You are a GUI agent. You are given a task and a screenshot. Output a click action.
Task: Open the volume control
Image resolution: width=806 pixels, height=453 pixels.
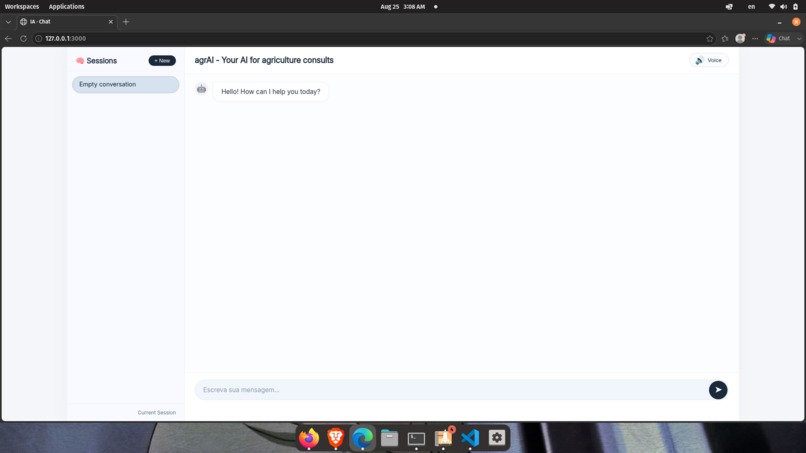(783, 7)
